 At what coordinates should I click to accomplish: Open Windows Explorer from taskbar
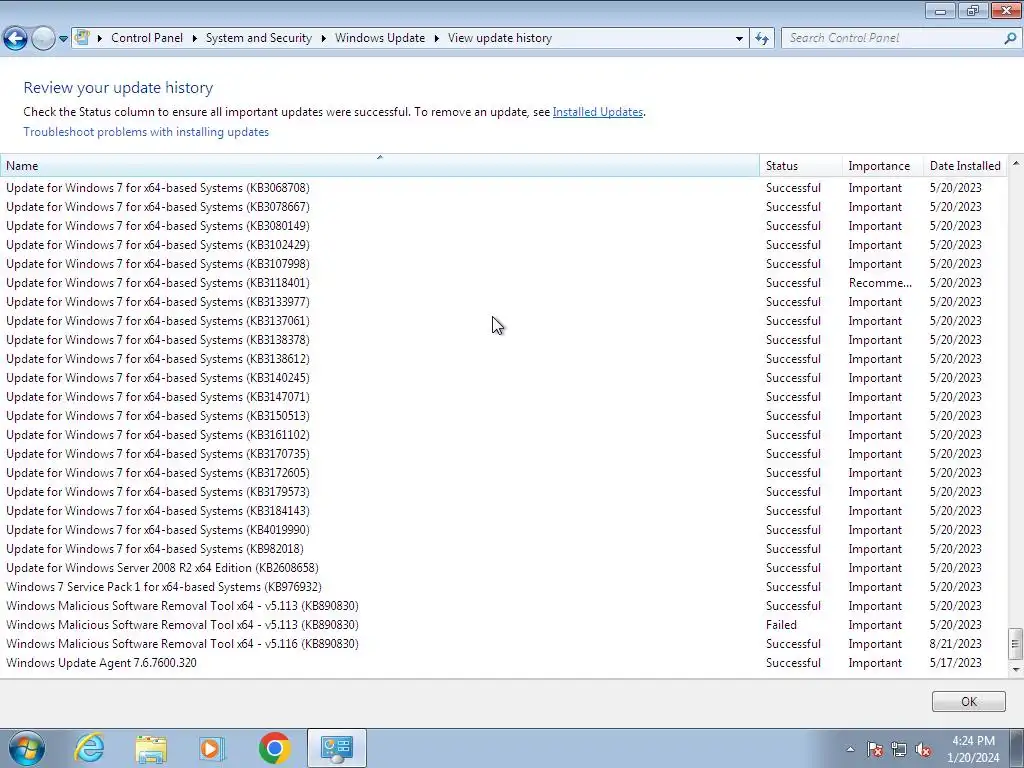click(151, 748)
